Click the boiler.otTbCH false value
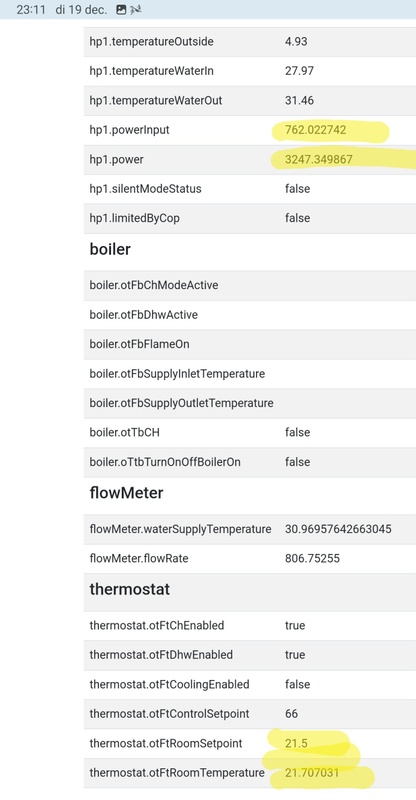416x800 pixels. (297, 432)
